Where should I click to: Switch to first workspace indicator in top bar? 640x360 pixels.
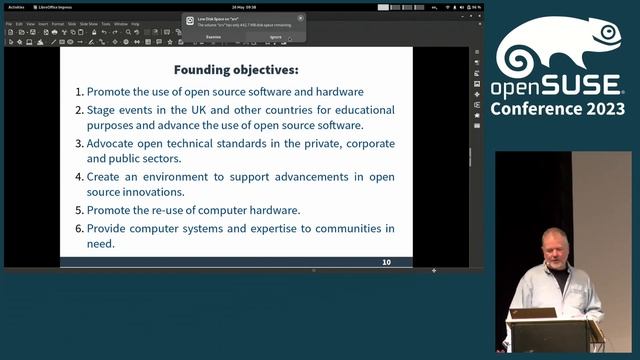click(x=383, y=7)
